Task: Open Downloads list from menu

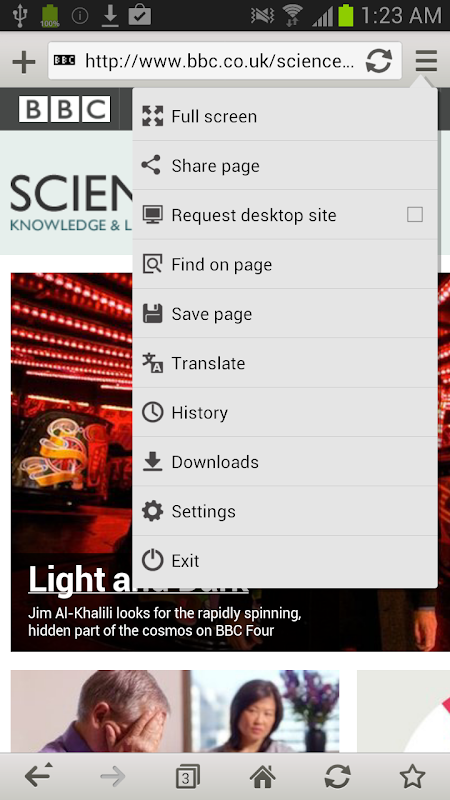Action: coord(285,462)
